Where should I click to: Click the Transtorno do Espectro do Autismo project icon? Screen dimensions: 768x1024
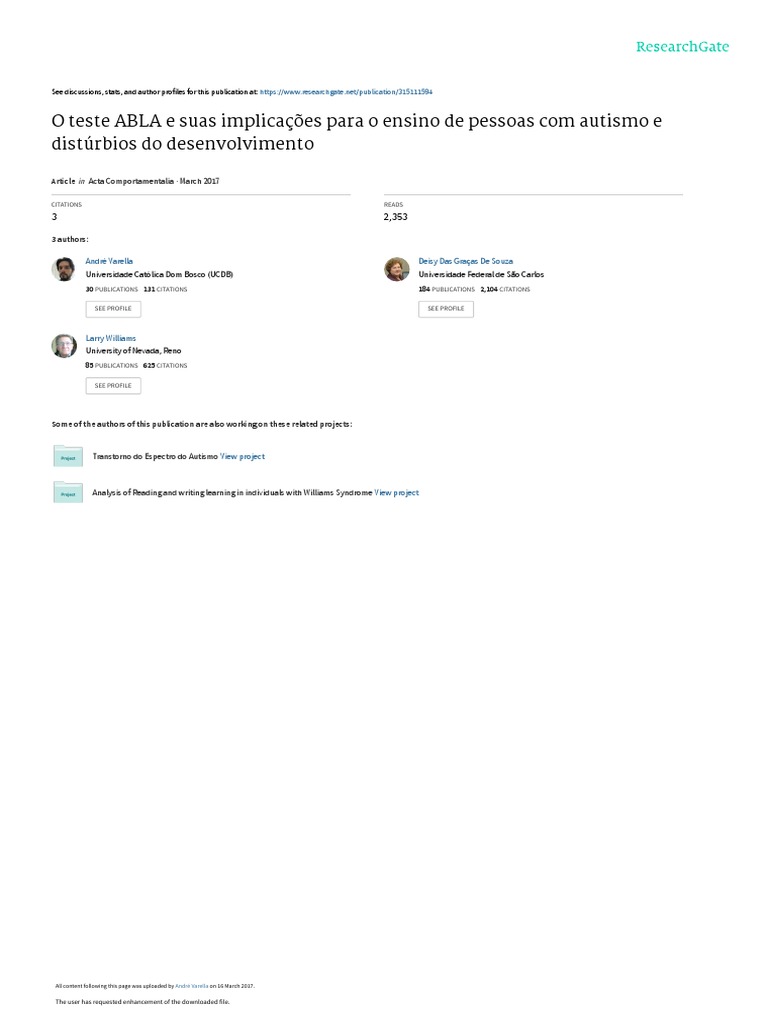pyautogui.click(x=68, y=456)
